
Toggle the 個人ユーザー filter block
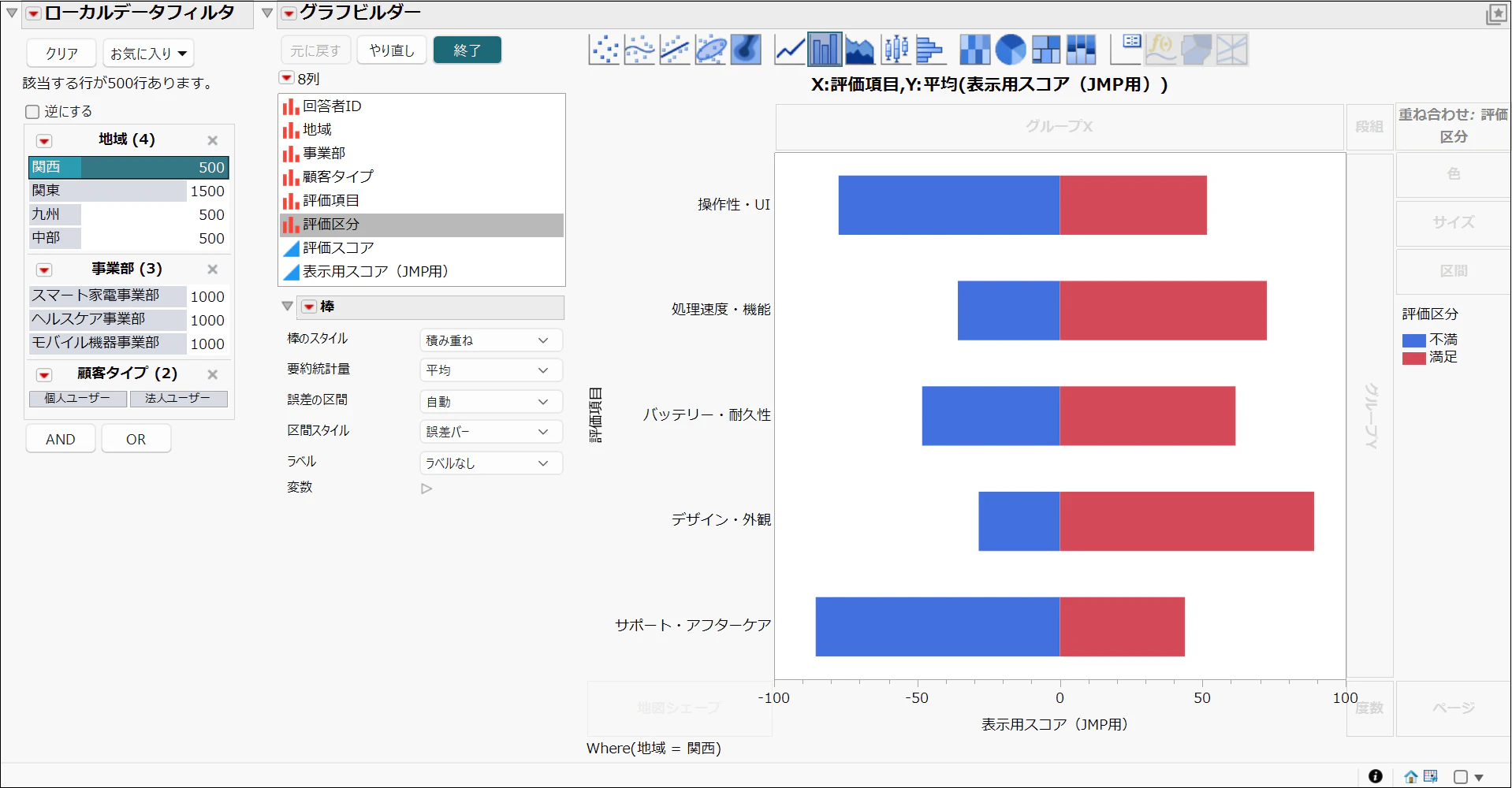point(78,399)
